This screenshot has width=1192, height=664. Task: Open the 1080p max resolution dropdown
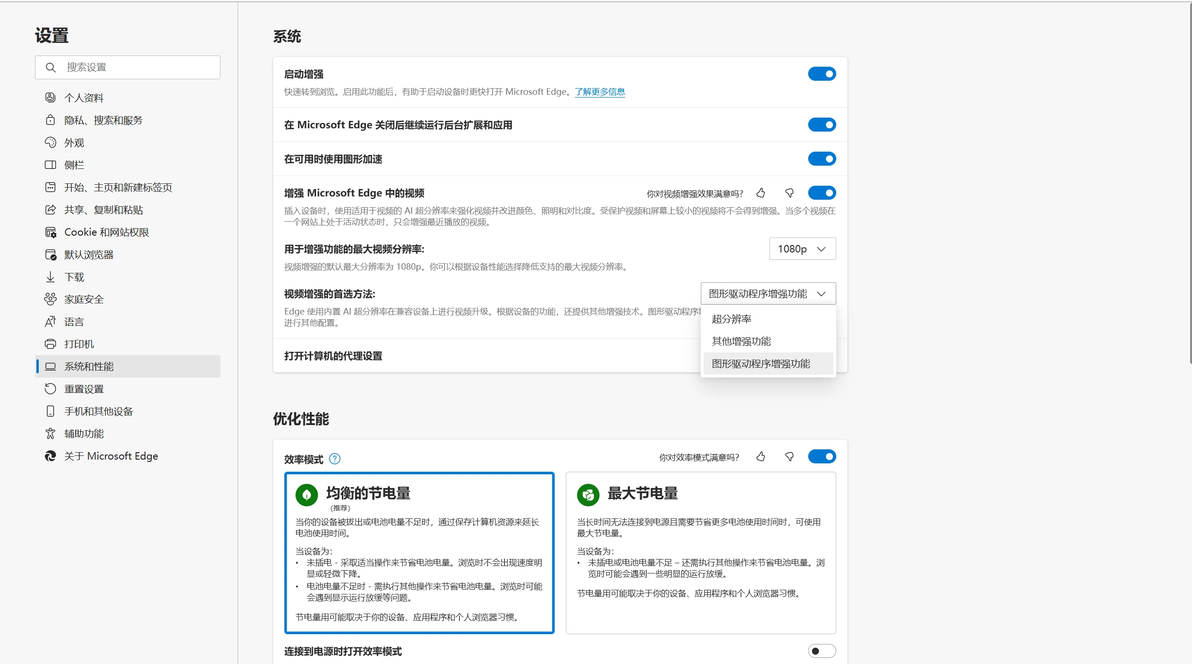click(x=802, y=249)
